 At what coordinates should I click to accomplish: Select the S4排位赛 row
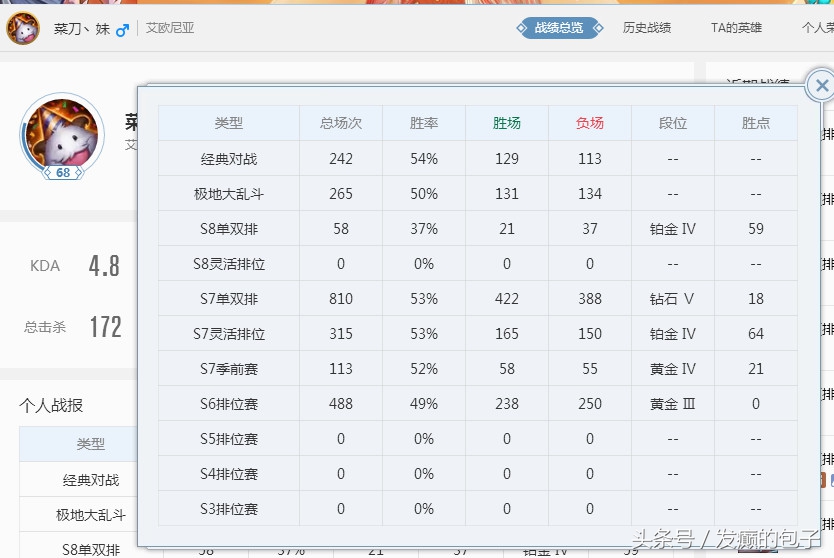pos(478,474)
